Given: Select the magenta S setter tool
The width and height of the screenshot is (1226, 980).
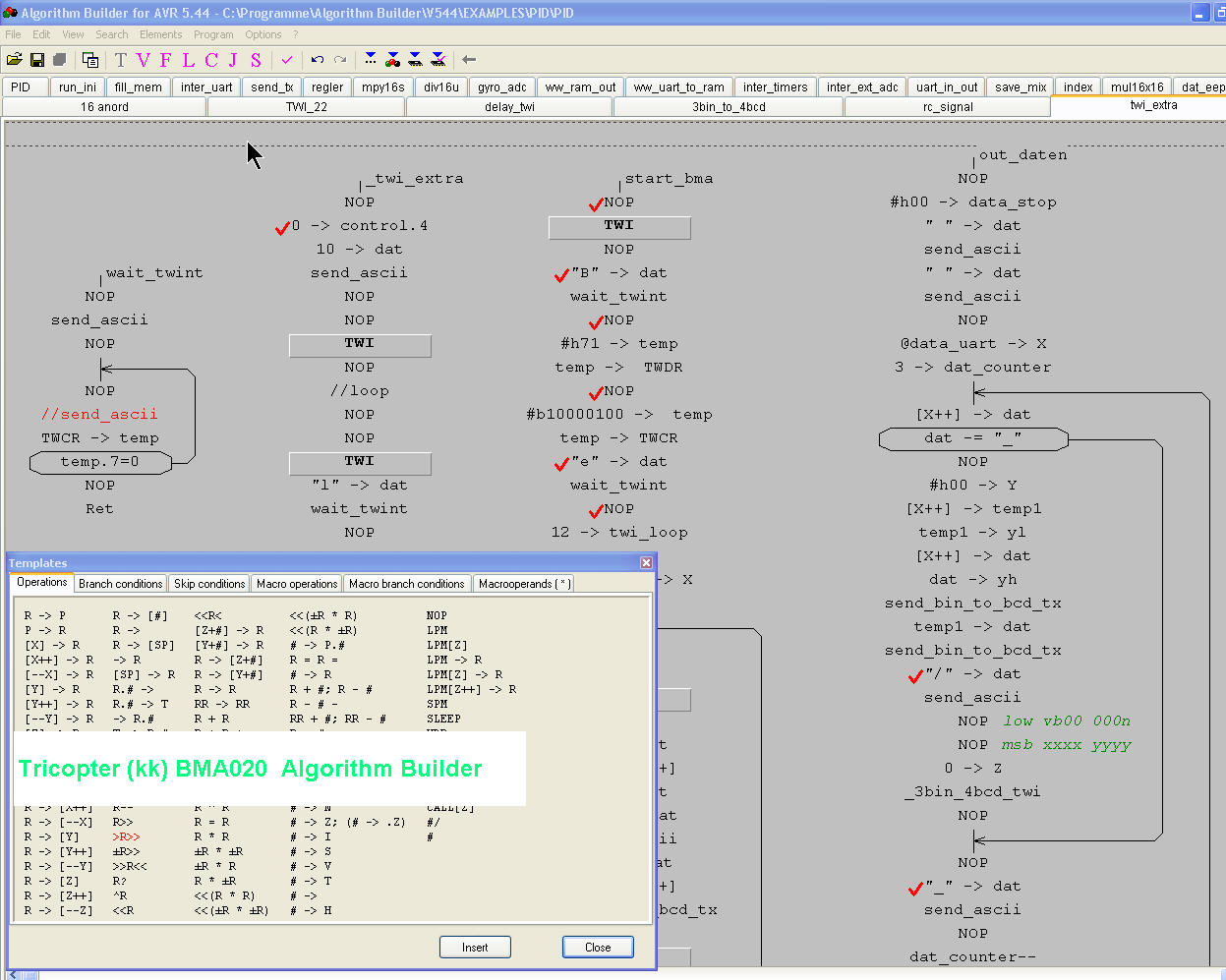Looking at the screenshot, I should tap(256, 60).
